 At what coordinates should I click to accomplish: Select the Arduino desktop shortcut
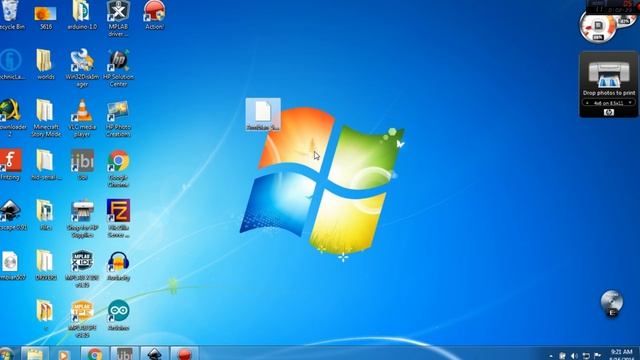118,315
